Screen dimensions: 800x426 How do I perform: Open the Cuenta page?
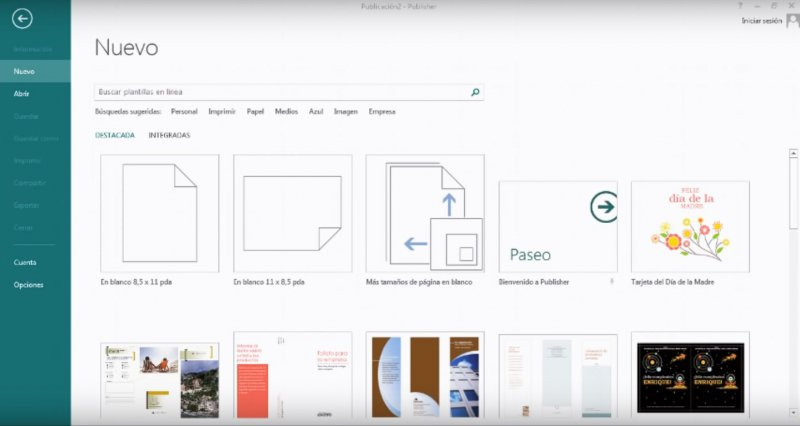point(24,262)
